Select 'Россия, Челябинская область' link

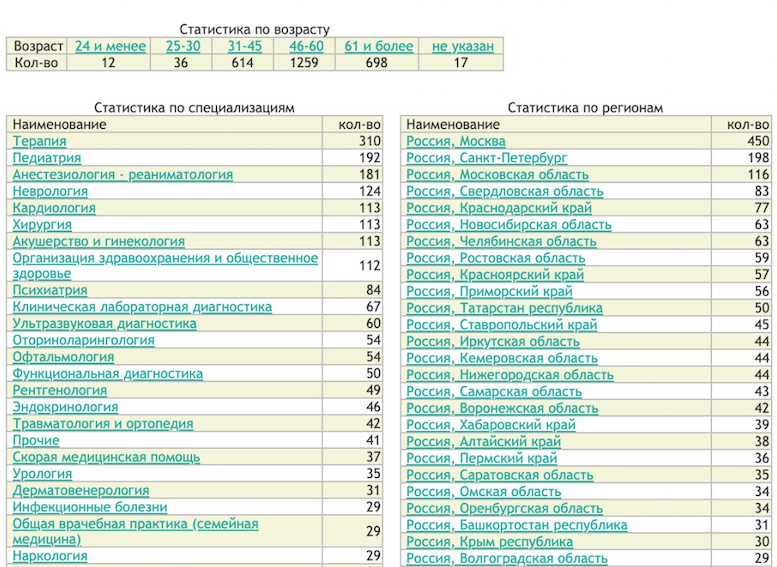(x=501, y=241)
